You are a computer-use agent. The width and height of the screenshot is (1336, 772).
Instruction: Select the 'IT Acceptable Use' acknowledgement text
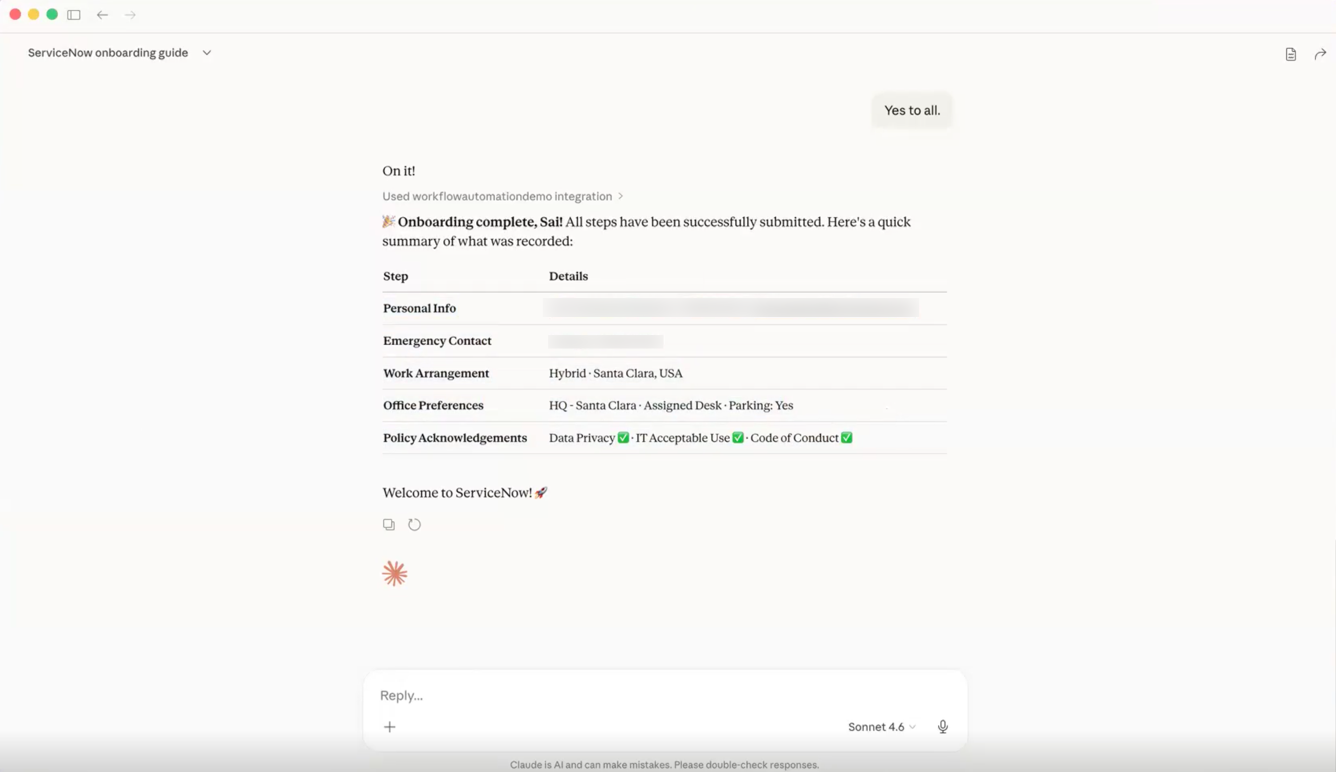683,438
